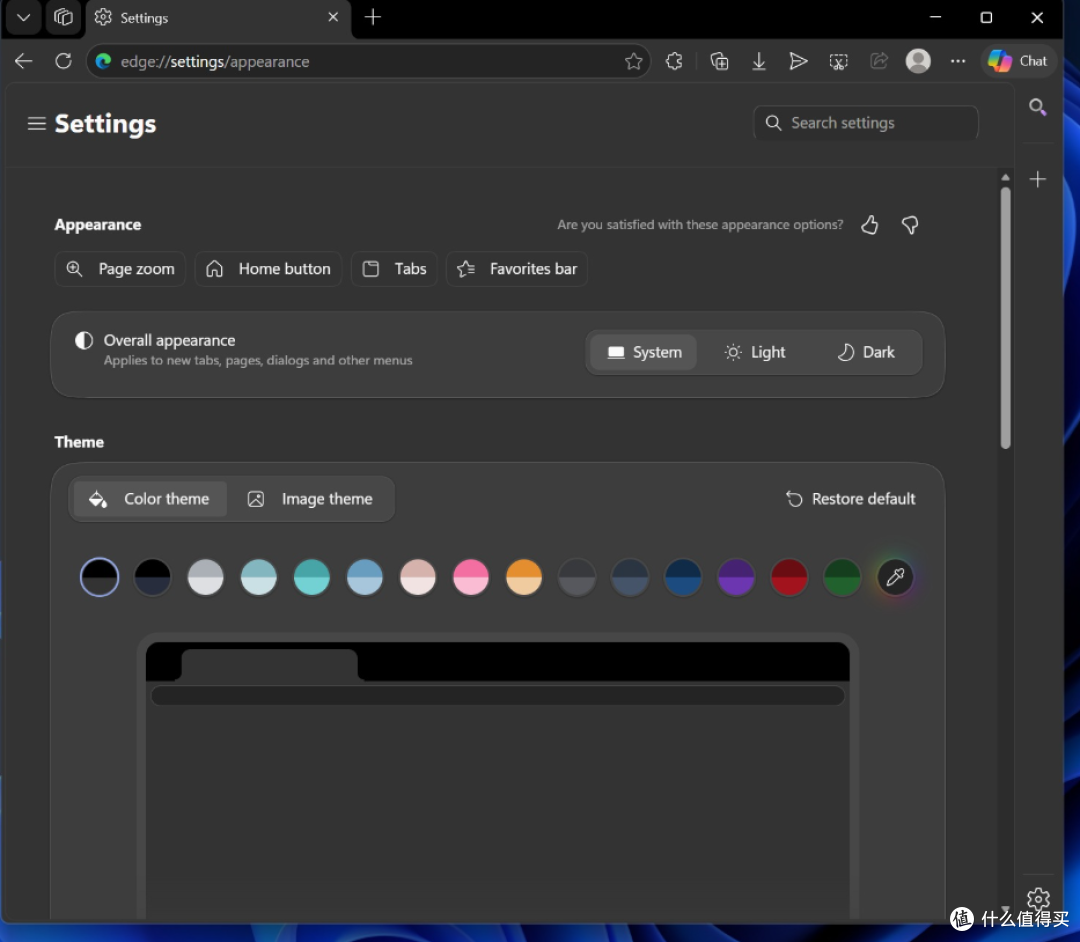
Task: Go back using the back arrow
Action: tap(23, 61)
